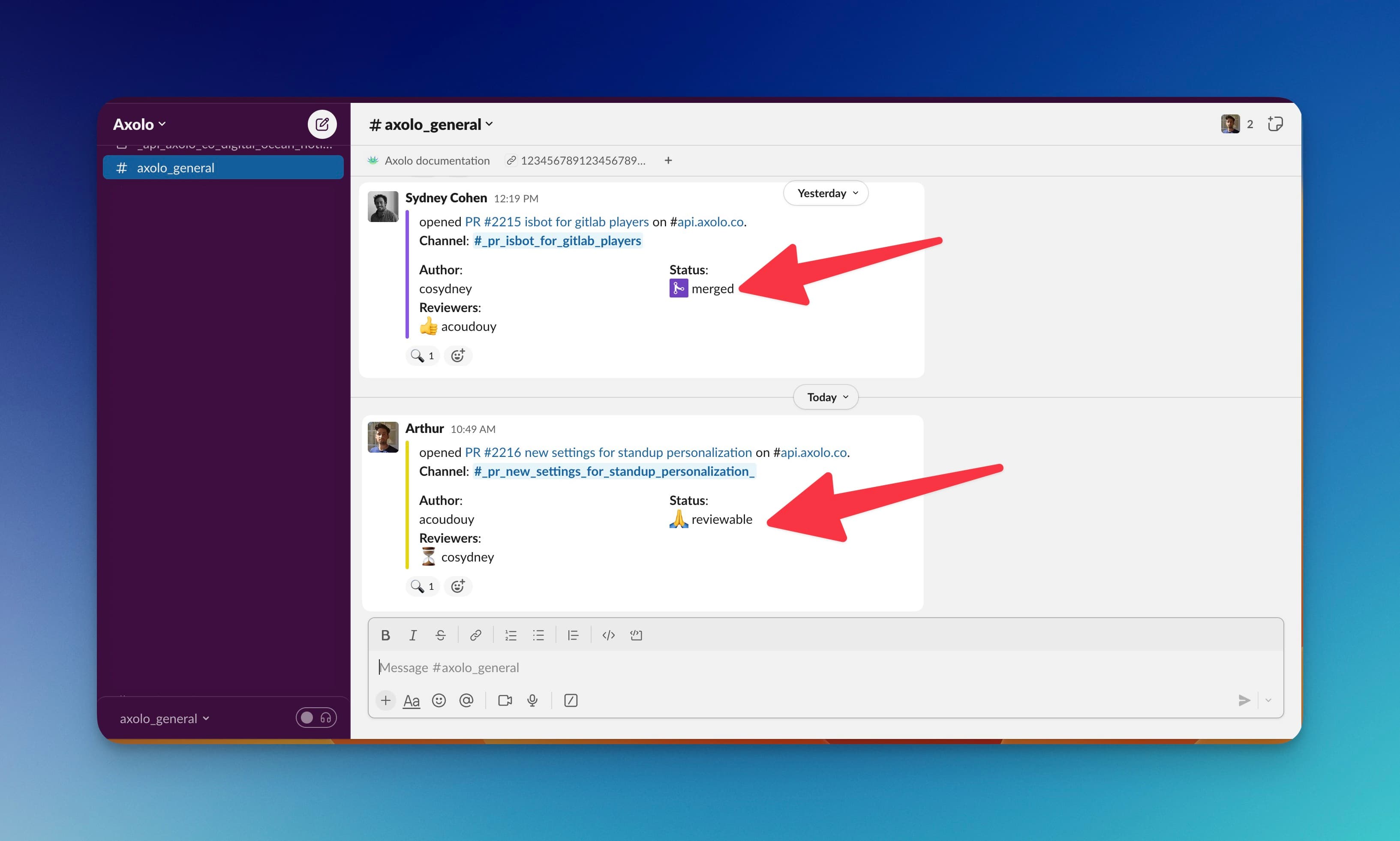
Task: Start a bulleted list
Action: tap(538, 635)
